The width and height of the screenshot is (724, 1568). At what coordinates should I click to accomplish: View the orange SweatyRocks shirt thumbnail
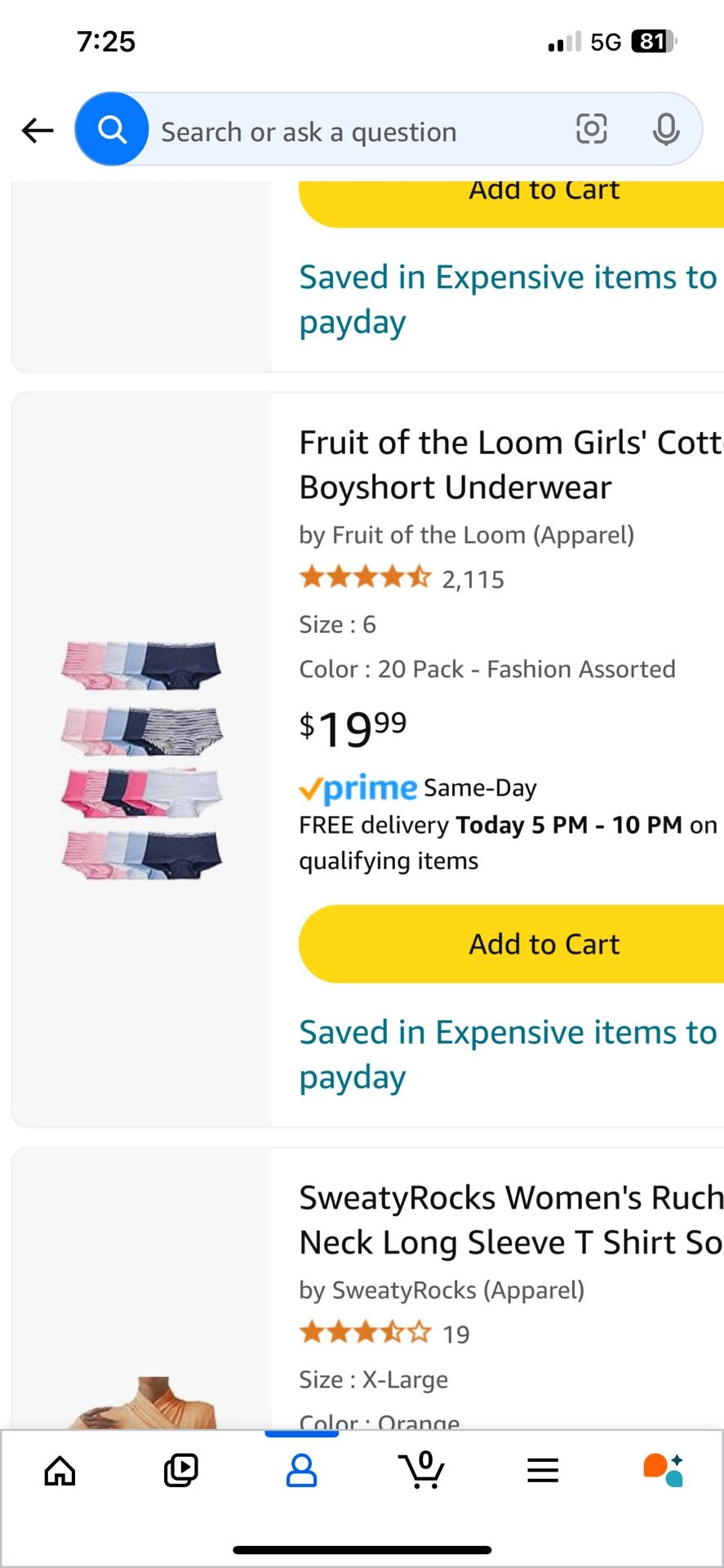[x=143, y=1403]
